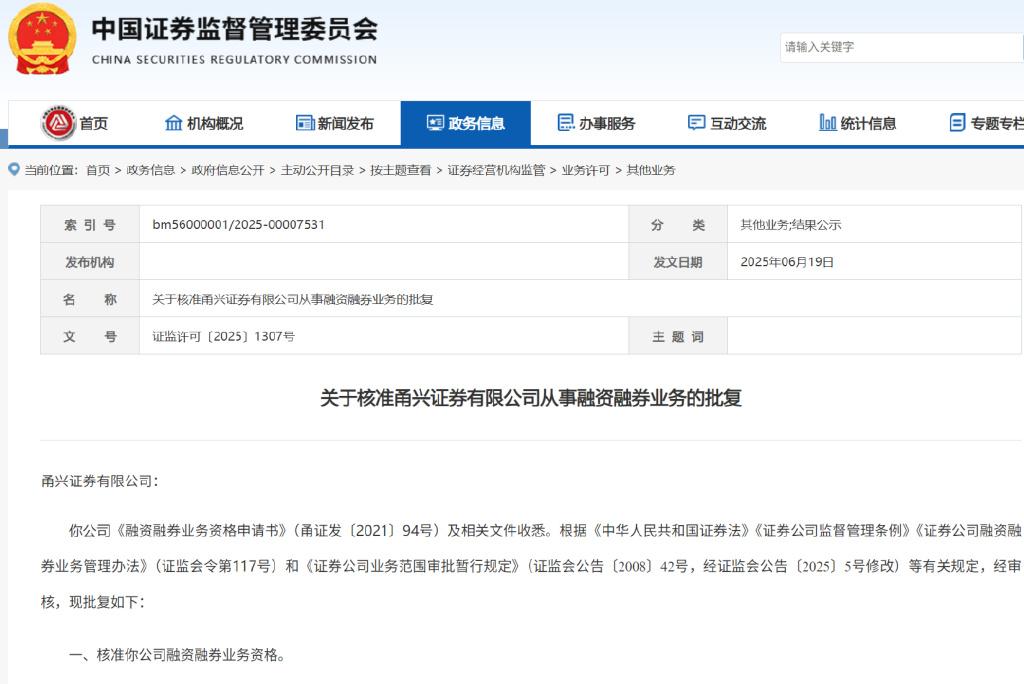Focus the 请输入关键字 search field
Image resolution: width=1024 pixels, height=684 pixels.
(x=901, y=47)
